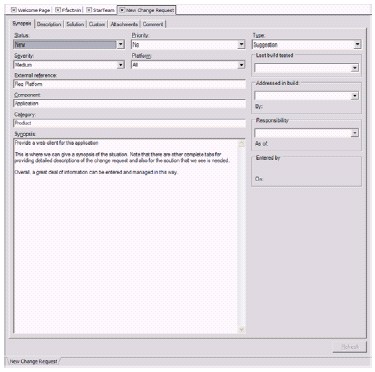
Task: Open the Custom tab
Action: 97,24
